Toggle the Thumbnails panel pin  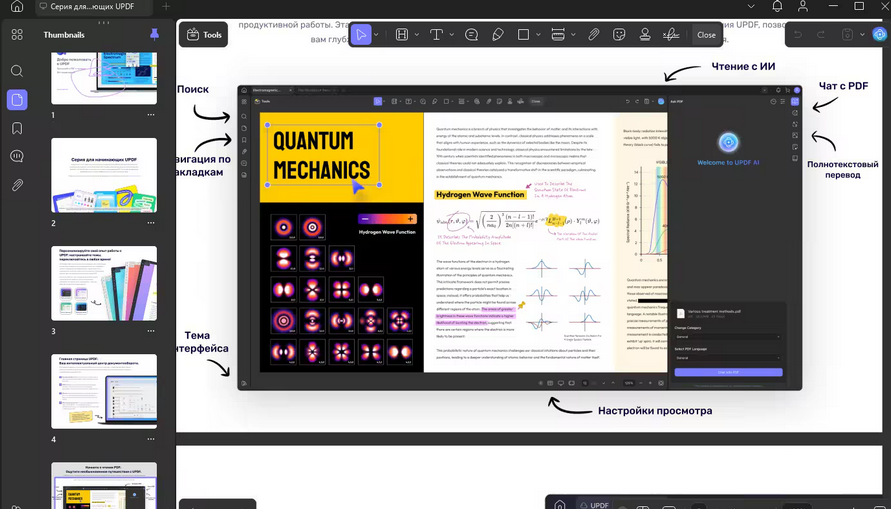click(153, 34)
